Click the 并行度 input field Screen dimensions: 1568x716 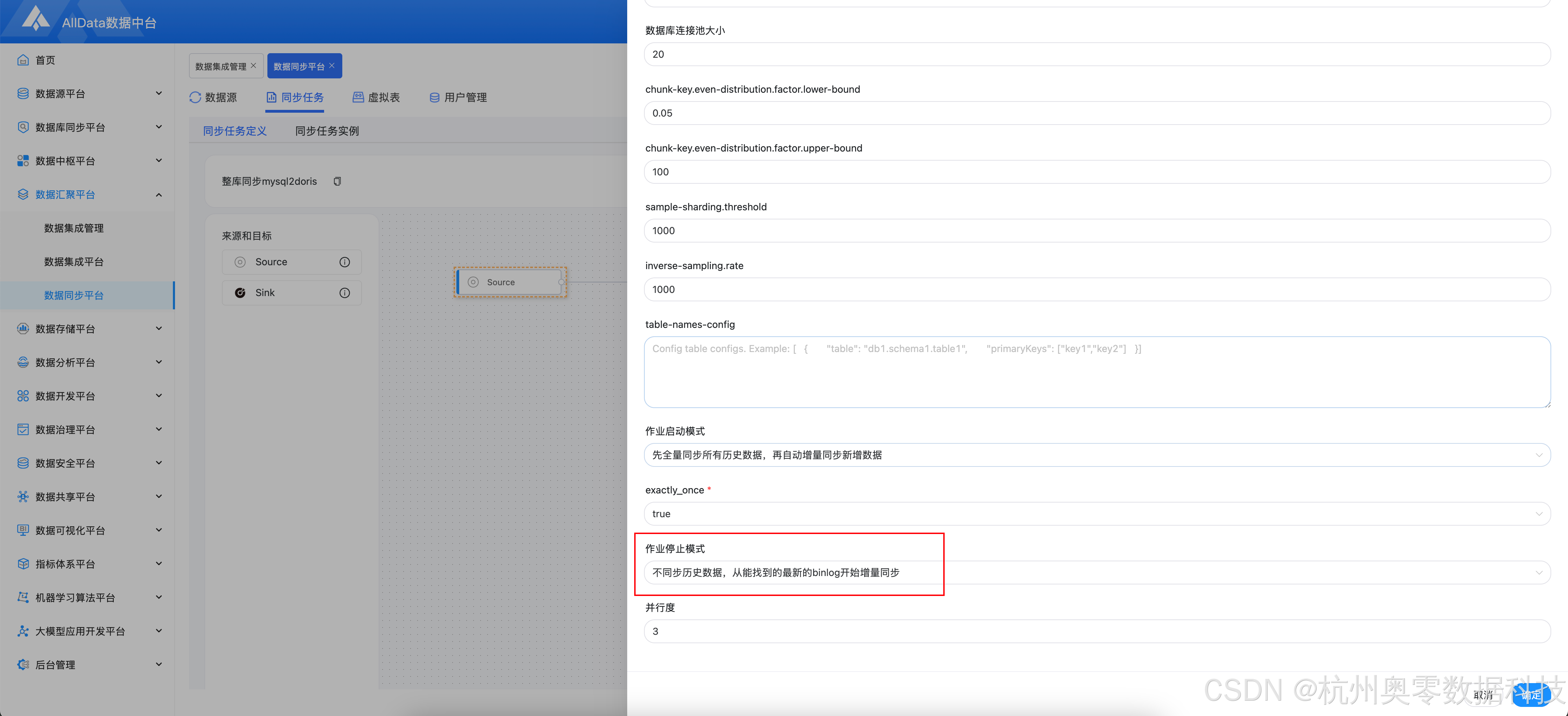pyautogui.click(x=1096, y=631)
